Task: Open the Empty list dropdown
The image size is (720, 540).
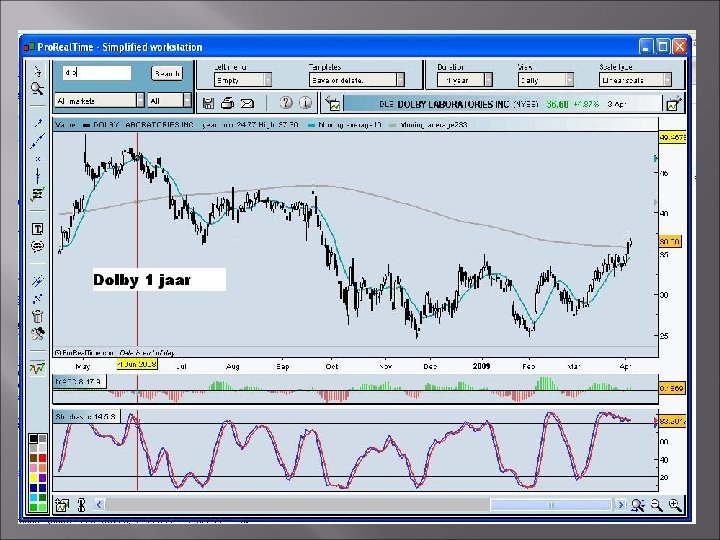Action: coord(243,80)
